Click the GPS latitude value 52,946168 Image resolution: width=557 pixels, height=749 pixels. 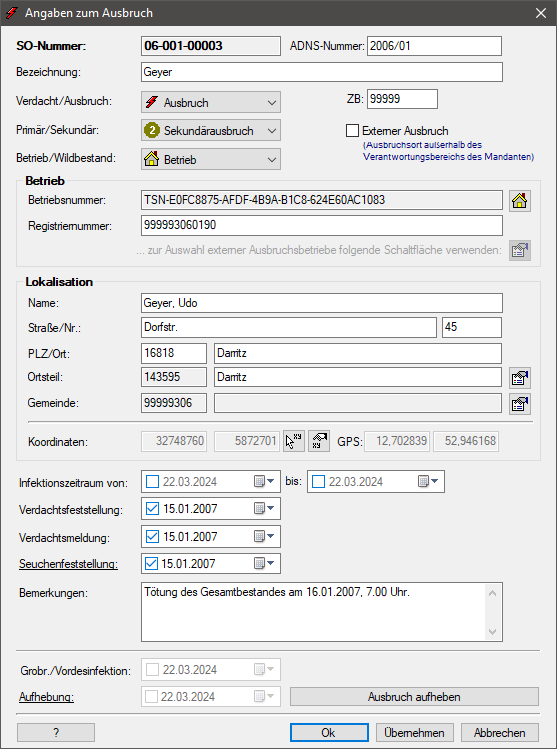(466, 441)
